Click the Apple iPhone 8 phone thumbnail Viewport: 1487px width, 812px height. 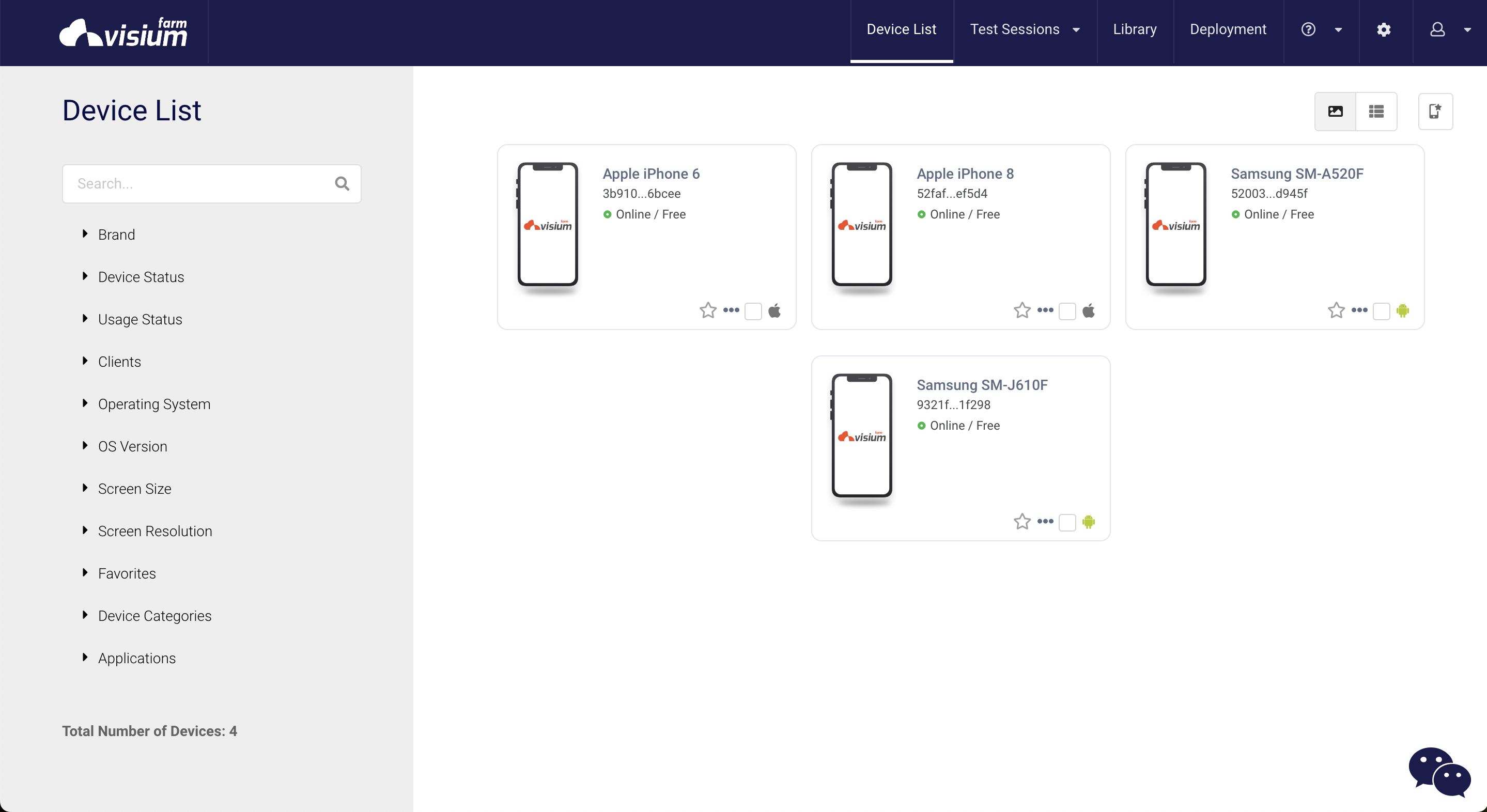click(x=861, y=224)
